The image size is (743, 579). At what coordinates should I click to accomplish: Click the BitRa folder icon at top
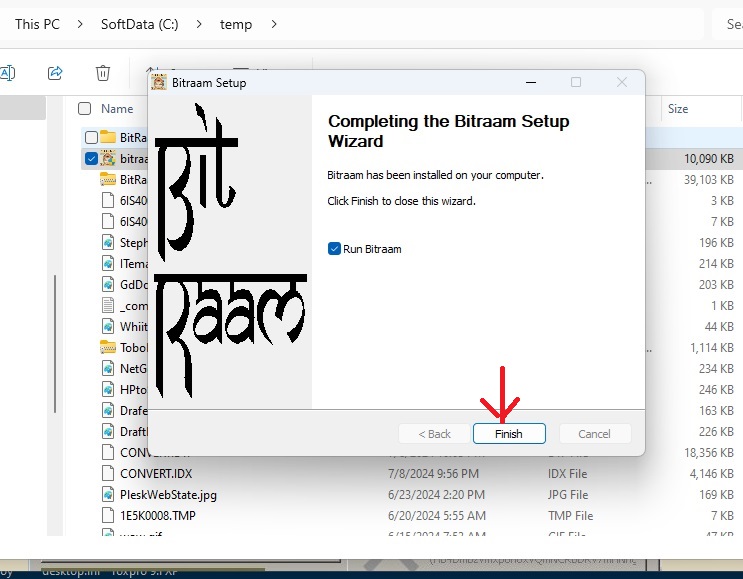point(108,137)
